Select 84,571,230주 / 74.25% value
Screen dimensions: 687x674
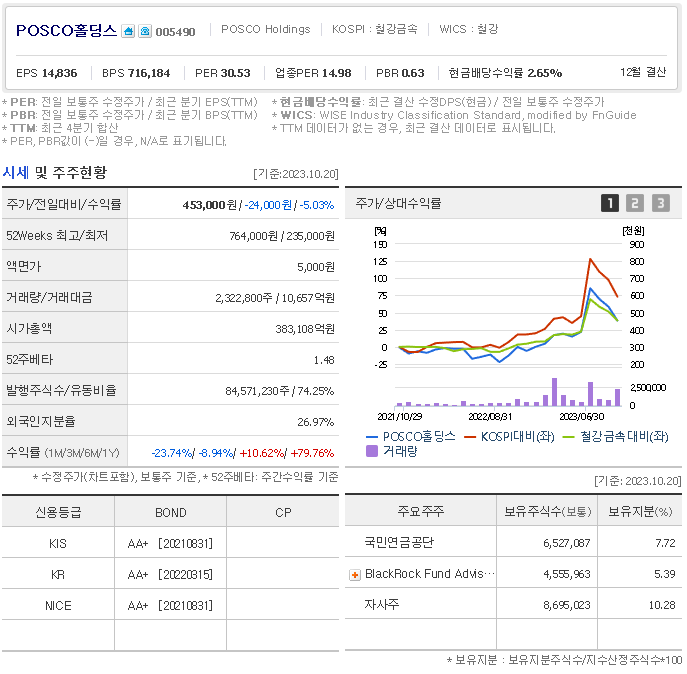280,391
